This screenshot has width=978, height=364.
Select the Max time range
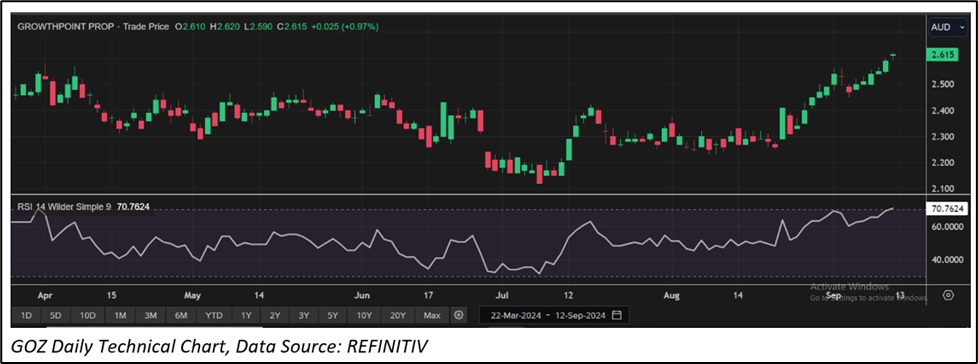pos(432,316)
